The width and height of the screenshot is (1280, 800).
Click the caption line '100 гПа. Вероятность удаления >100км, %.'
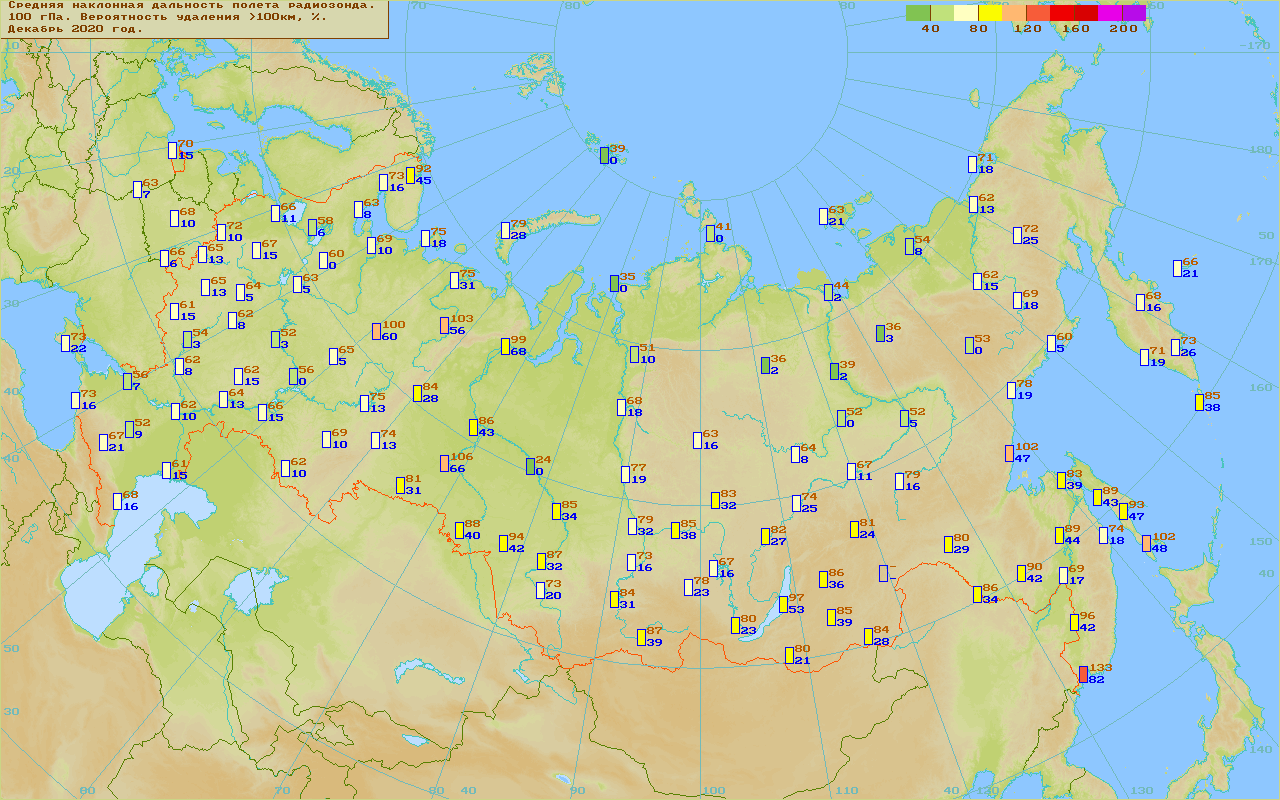tap(168, 17)
